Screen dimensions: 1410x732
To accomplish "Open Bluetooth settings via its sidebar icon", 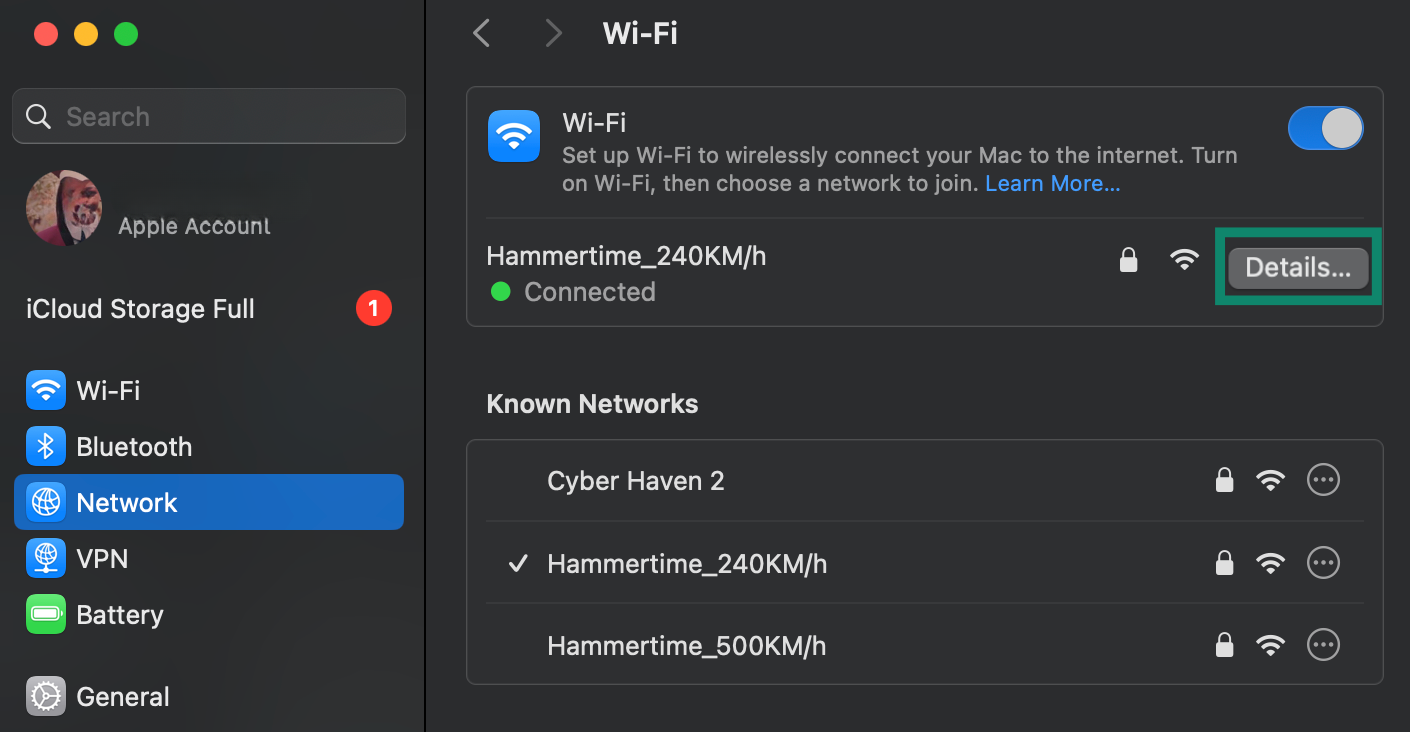I will [45, 446].
